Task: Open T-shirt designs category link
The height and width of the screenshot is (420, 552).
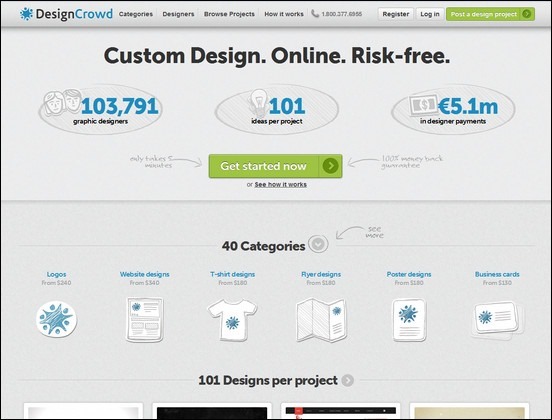Action: pos(233,274)
